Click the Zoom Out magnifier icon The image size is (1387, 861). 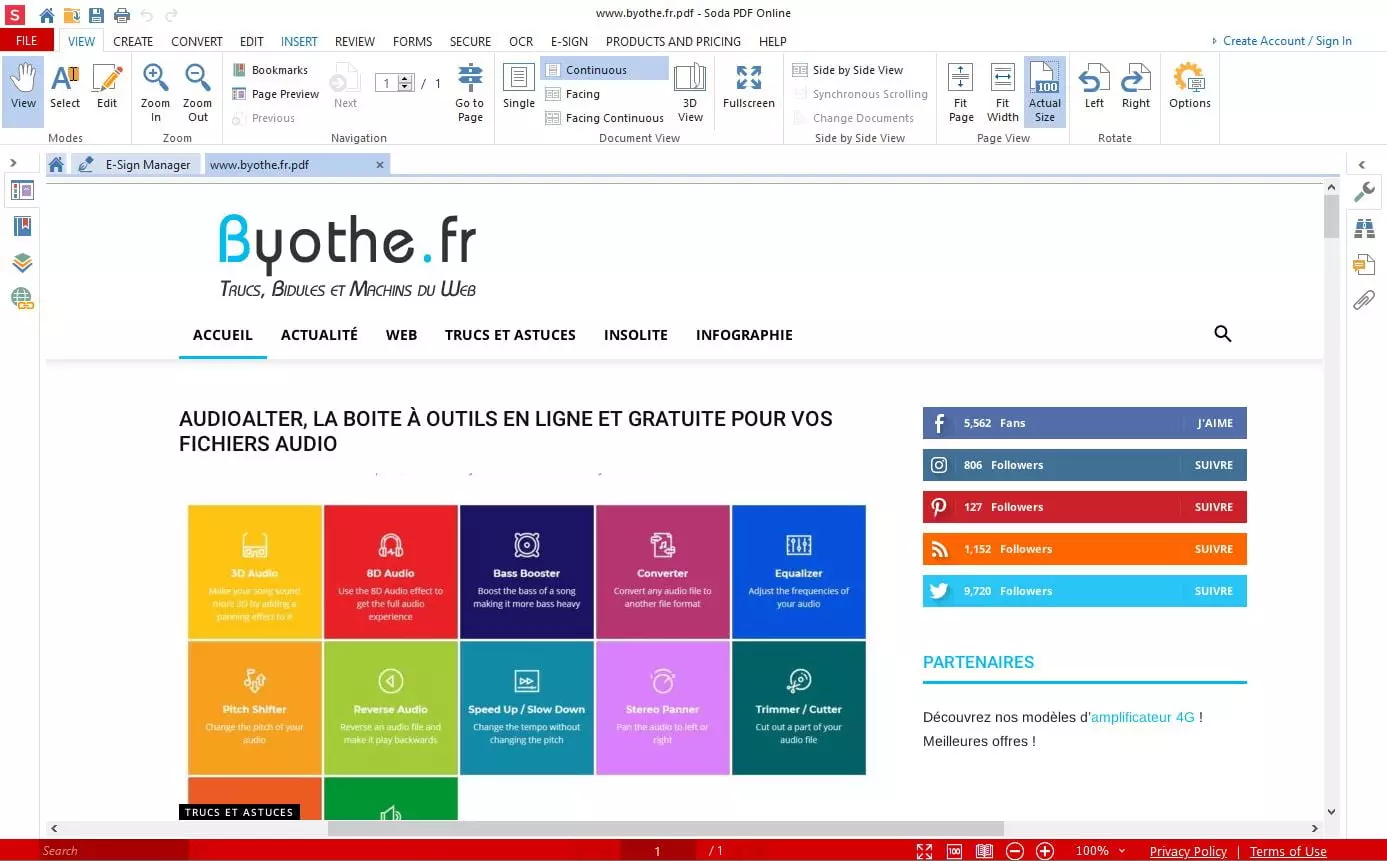(198, 80)
